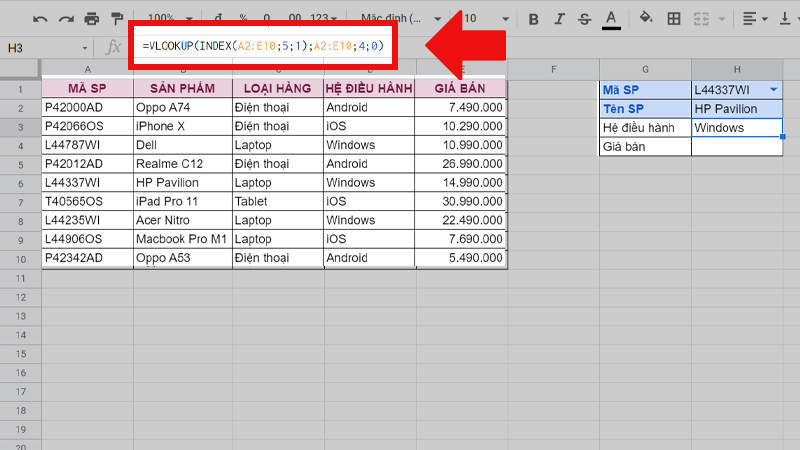
Task: Click the LOẠI HÀNG header cell
Action: tap(278, 89)
